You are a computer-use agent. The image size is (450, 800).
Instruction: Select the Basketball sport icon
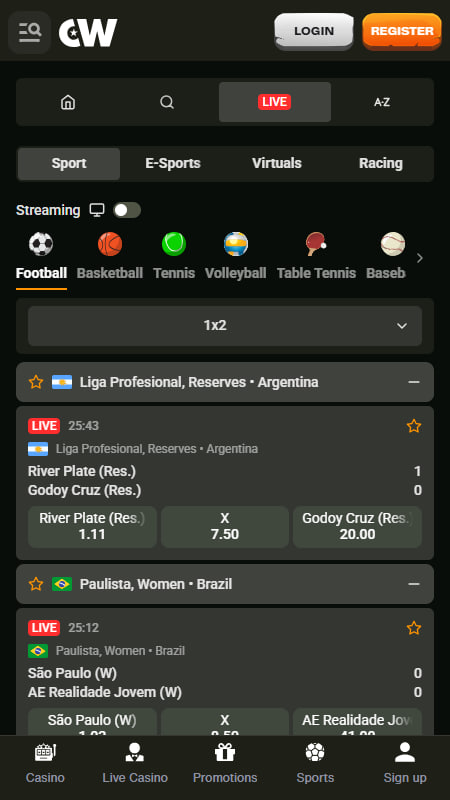(x=110, y=244)
